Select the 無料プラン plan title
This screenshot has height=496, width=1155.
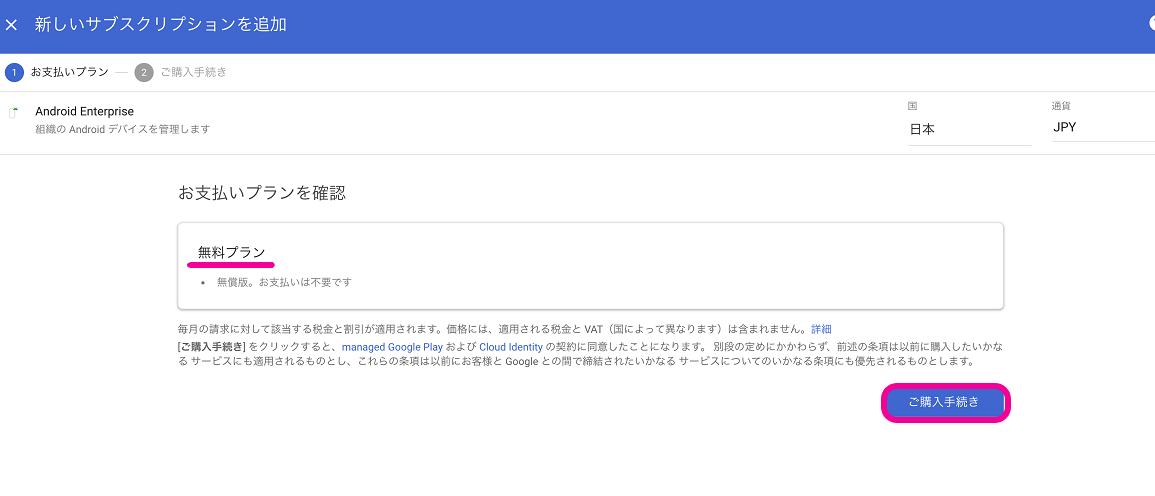pos(231,252)
